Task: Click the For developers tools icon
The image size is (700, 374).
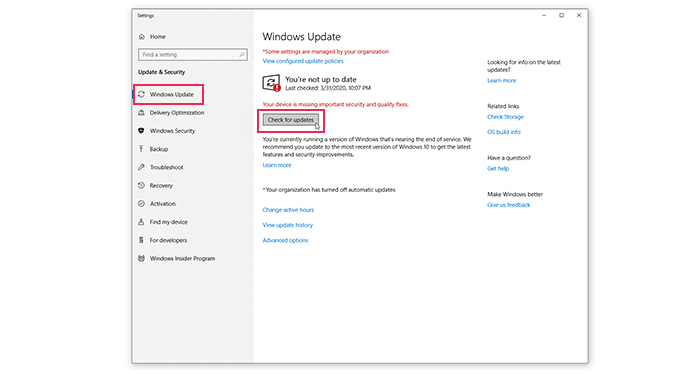Action: coord(142,240)
